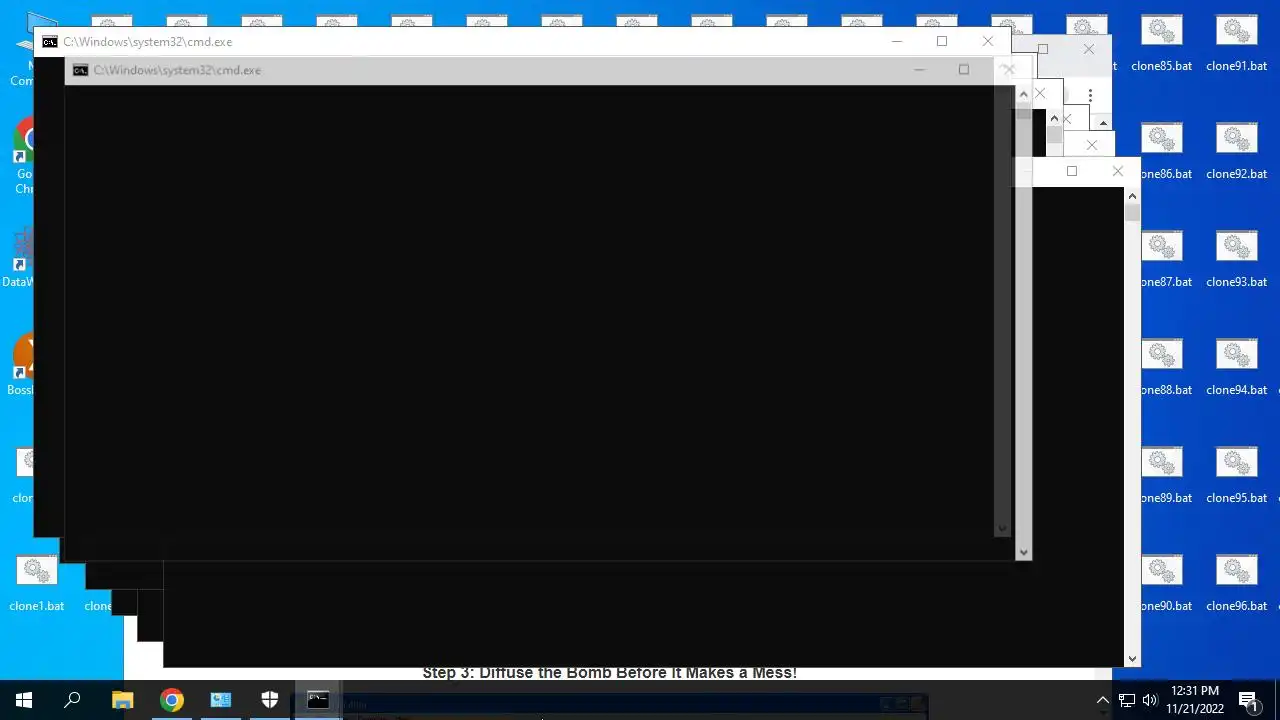Close the front cmd.exe window
1280x720 pixels.
pos(988,41)
